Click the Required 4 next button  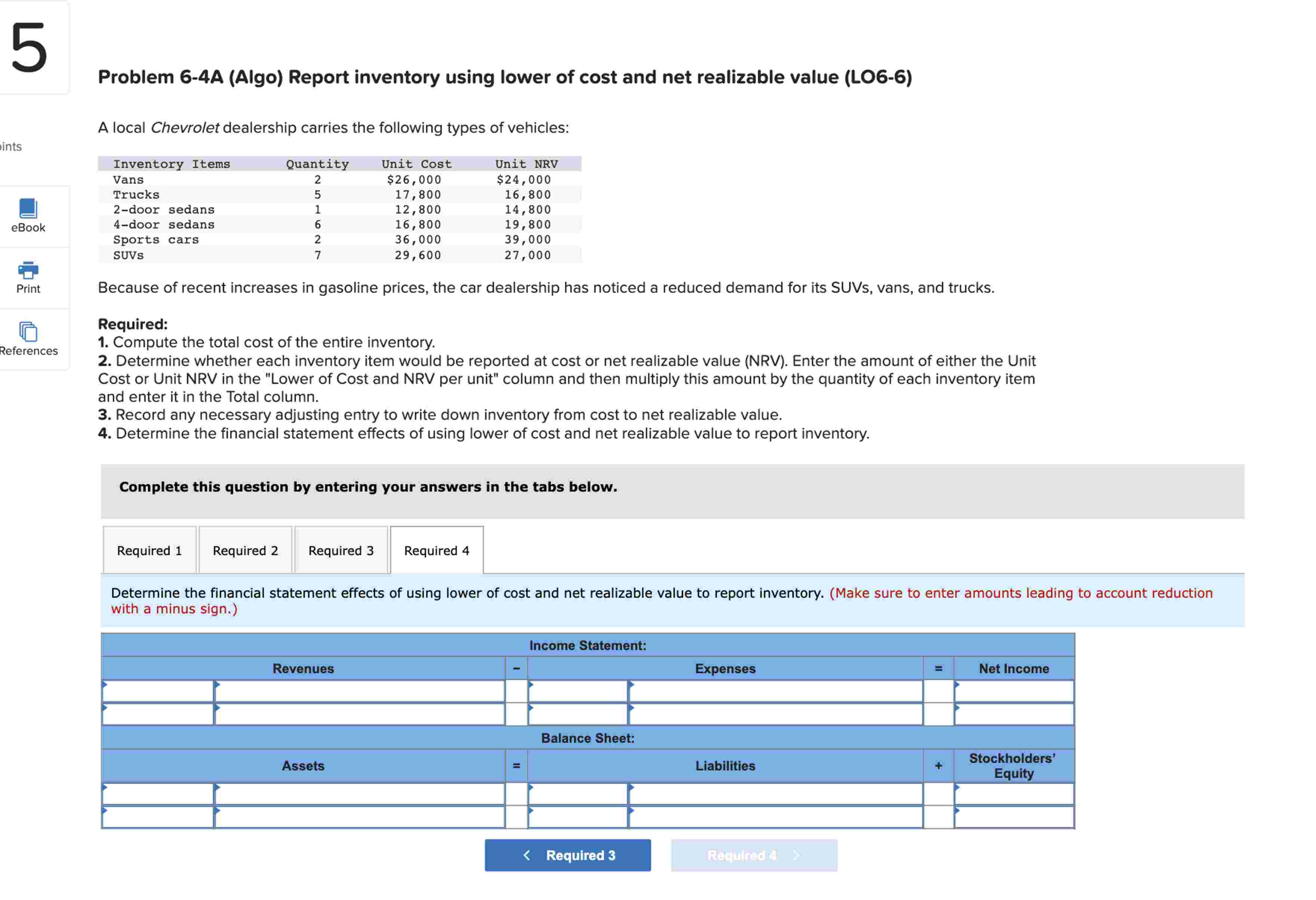point(754,855)
